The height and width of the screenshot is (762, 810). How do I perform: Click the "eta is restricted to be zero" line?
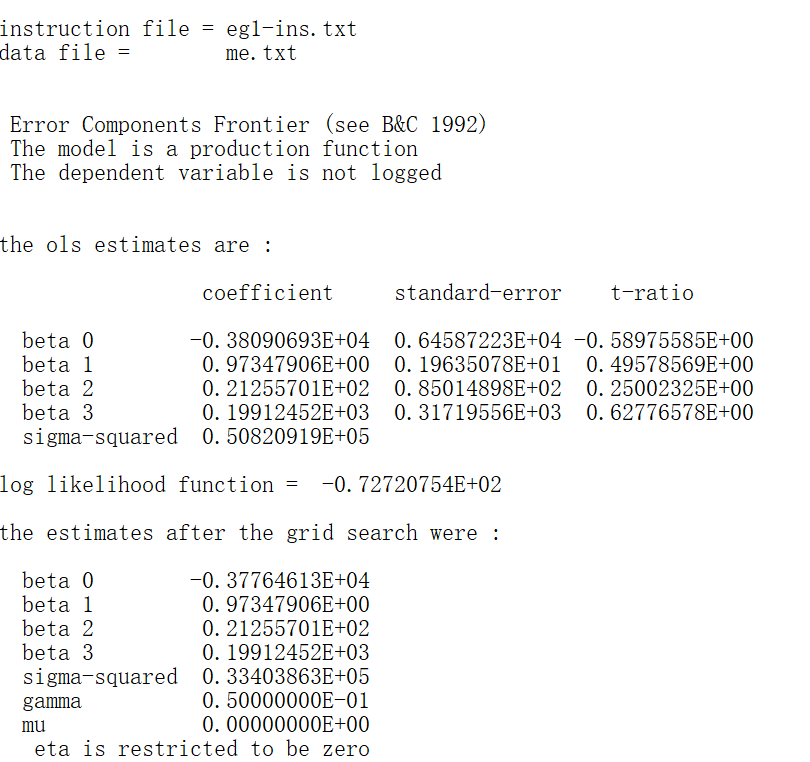201,749
